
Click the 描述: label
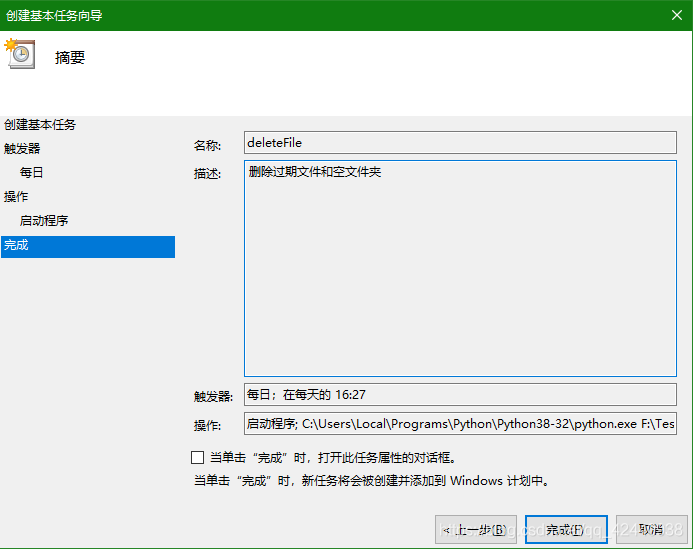[207, 174]
